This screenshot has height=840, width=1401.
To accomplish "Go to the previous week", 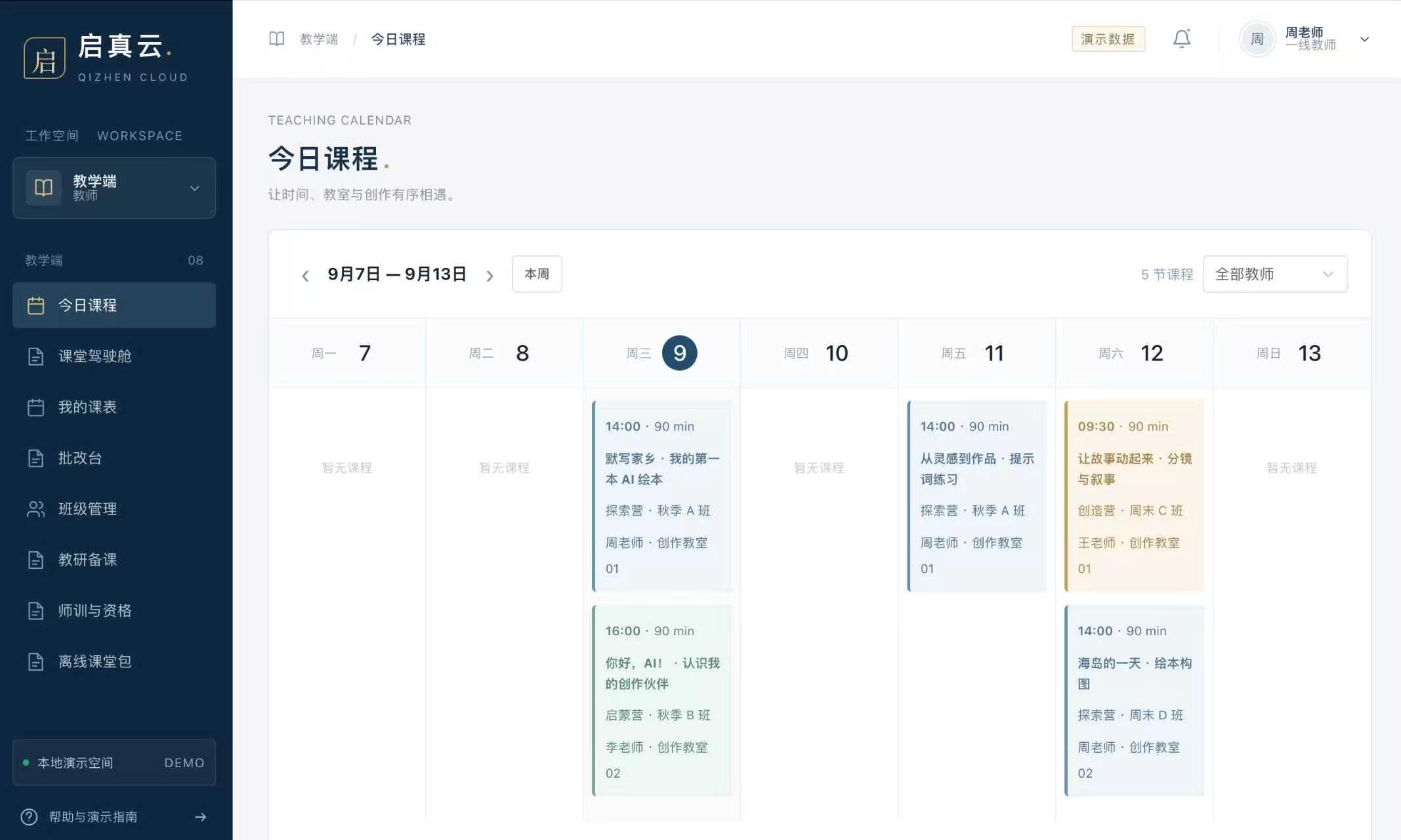I will (305, 276).
